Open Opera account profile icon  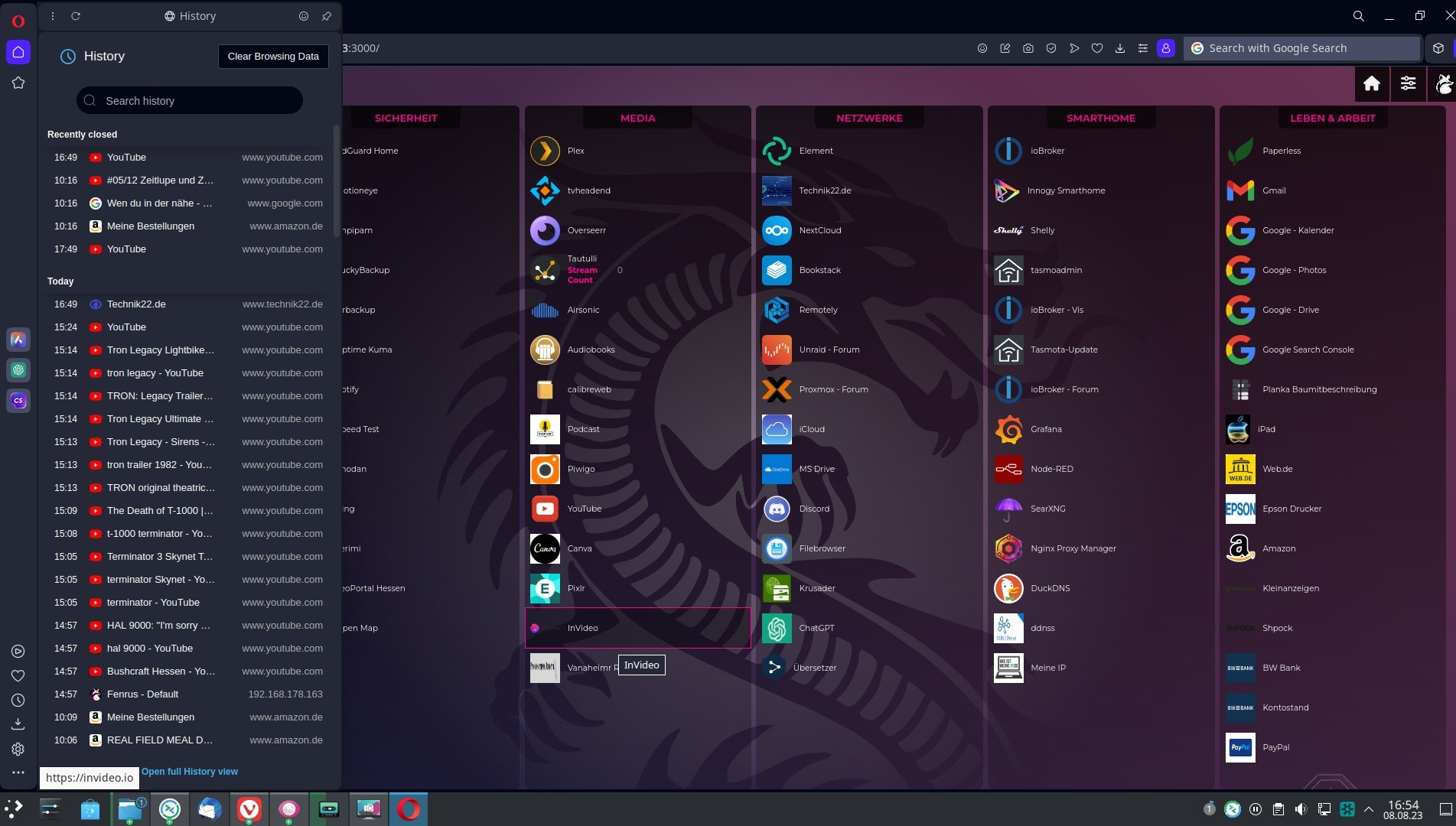pos(1166,48)
